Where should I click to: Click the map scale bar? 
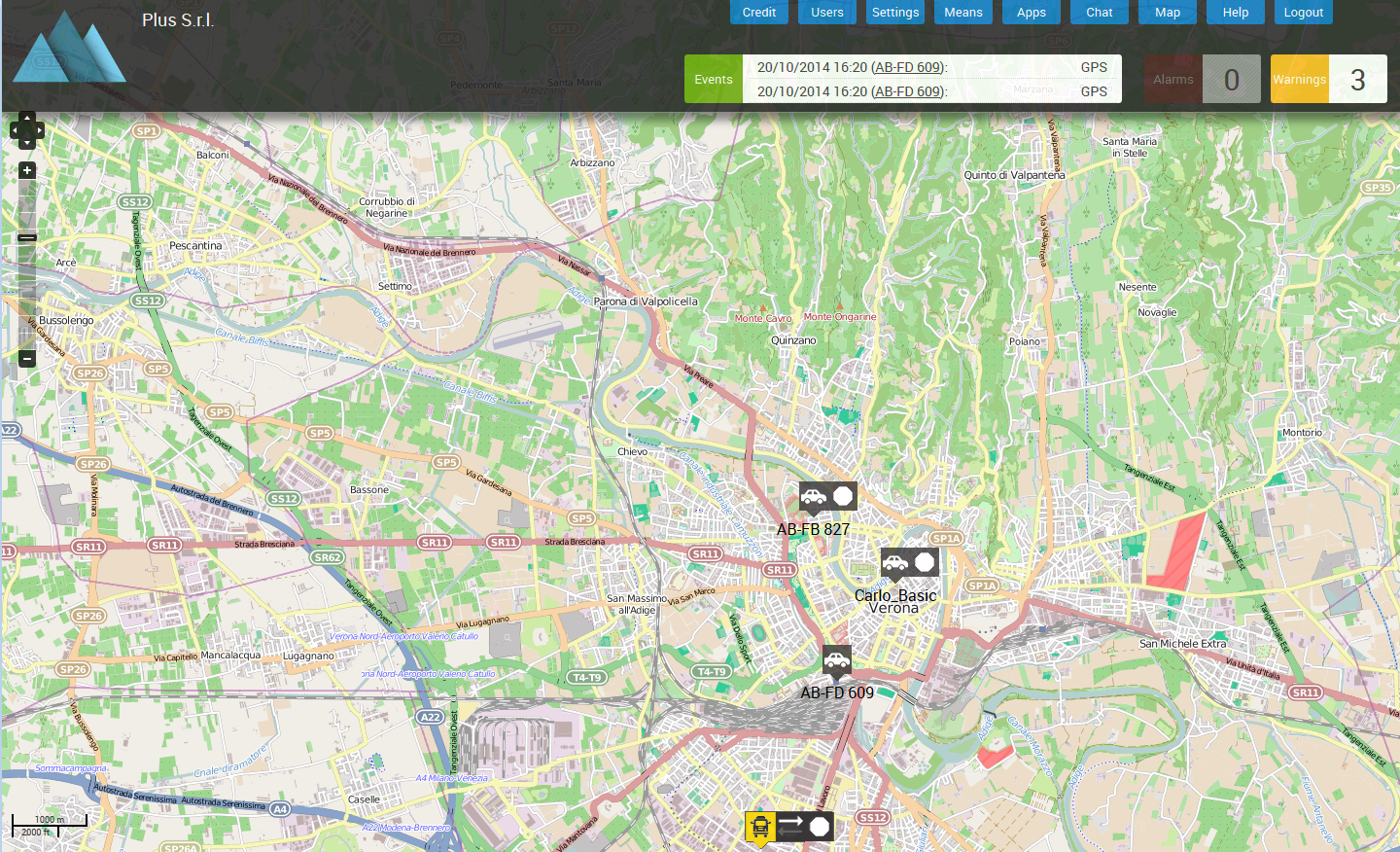click(x=49, y=825)
